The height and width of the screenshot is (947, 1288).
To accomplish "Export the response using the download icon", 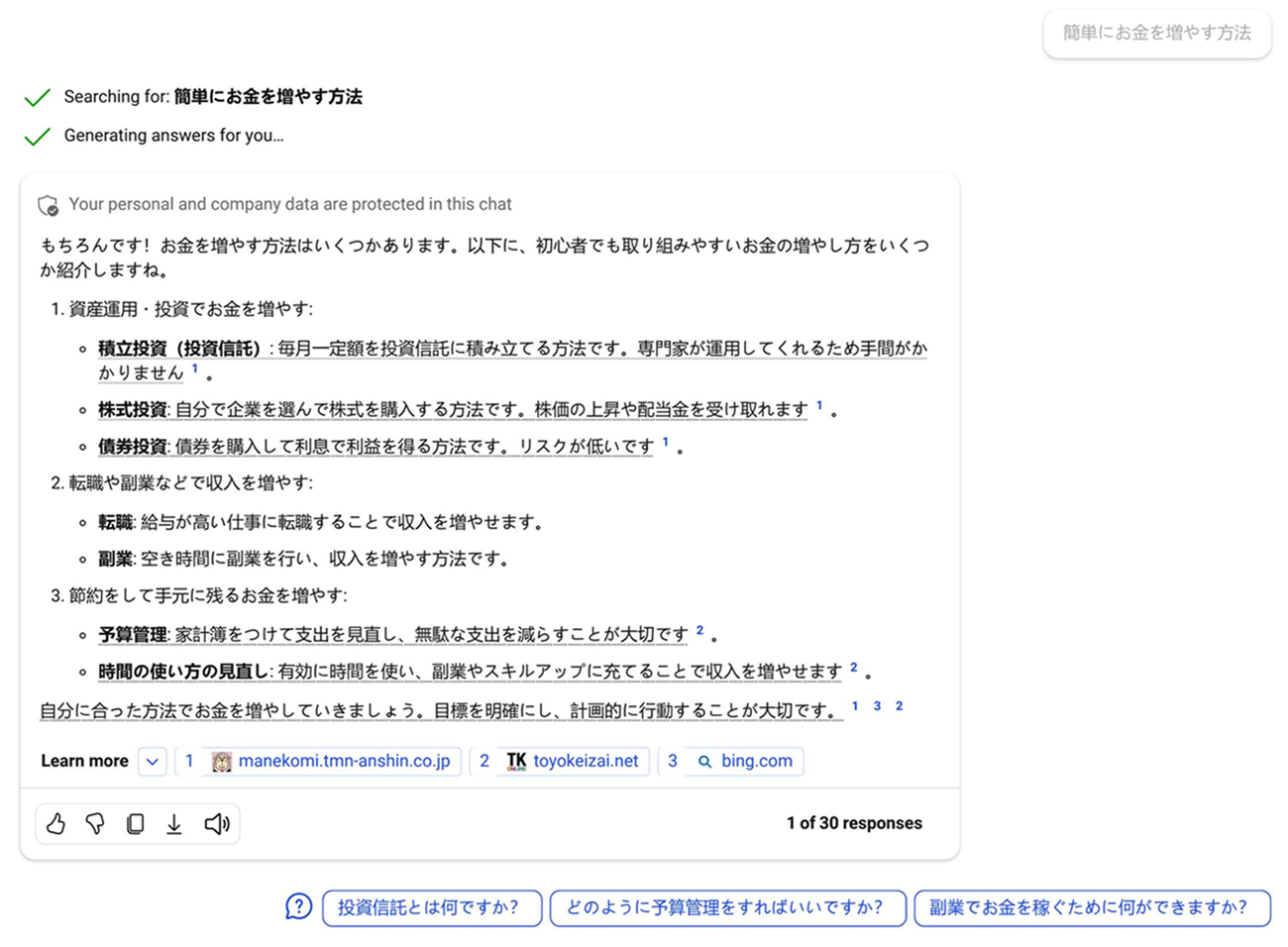I will click(174, 823).
